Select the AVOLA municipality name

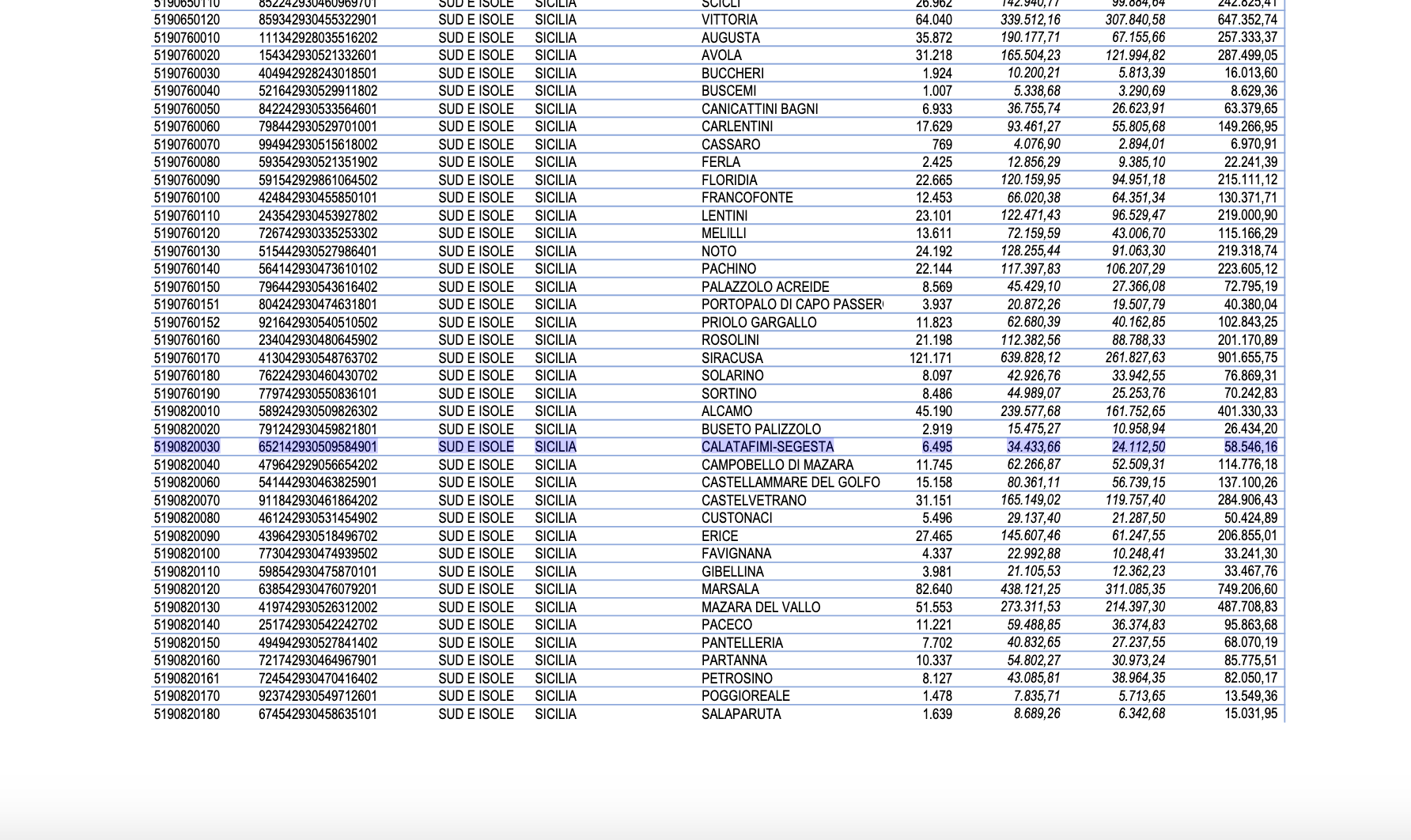tap(721, 55)
